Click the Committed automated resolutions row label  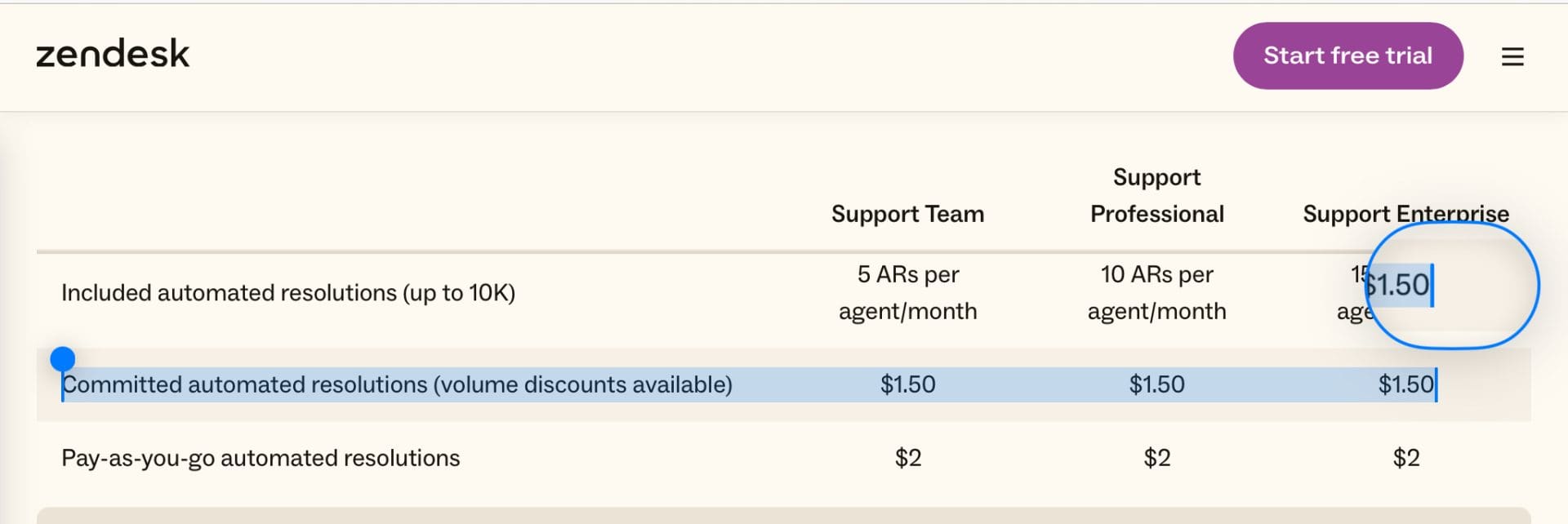coord(397,384)
